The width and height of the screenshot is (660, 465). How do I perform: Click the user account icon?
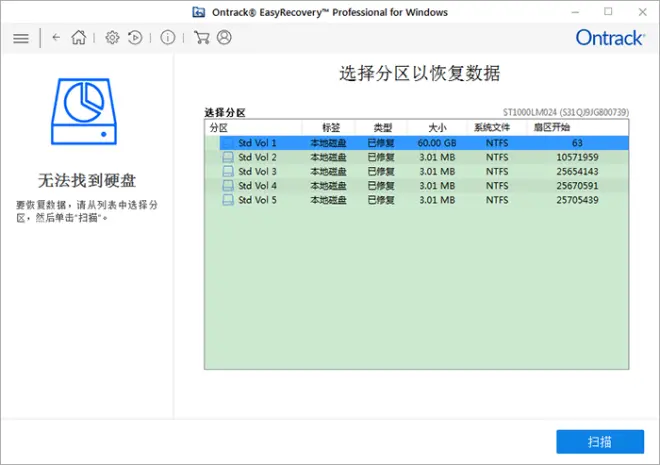tap(224, 37)
